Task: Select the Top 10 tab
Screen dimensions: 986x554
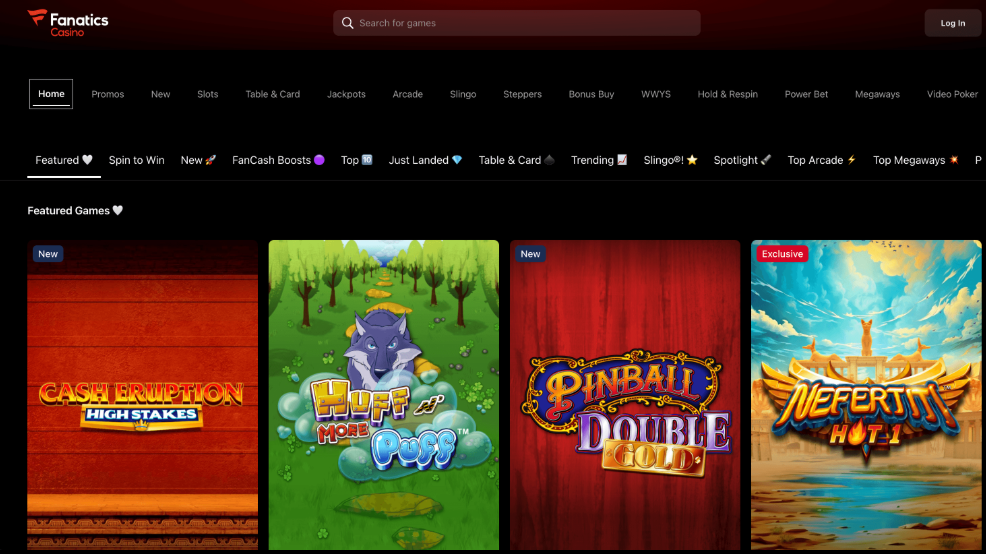Action: coord(357,160)
